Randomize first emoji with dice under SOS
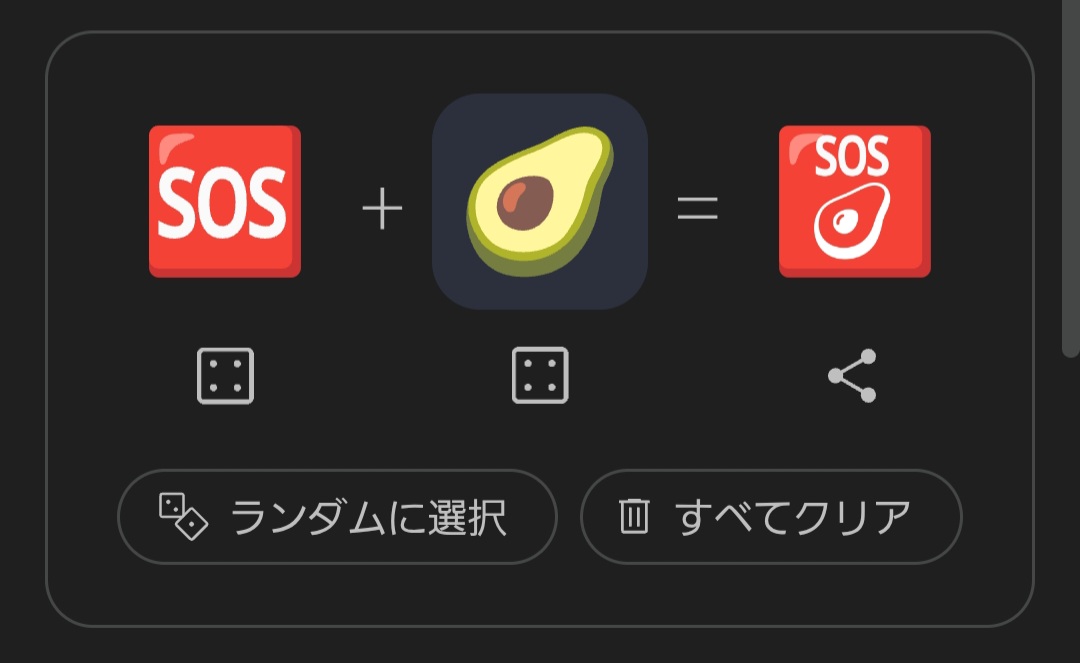Image resolution: width=1080 pixels, height=663 pixels. 225,376
